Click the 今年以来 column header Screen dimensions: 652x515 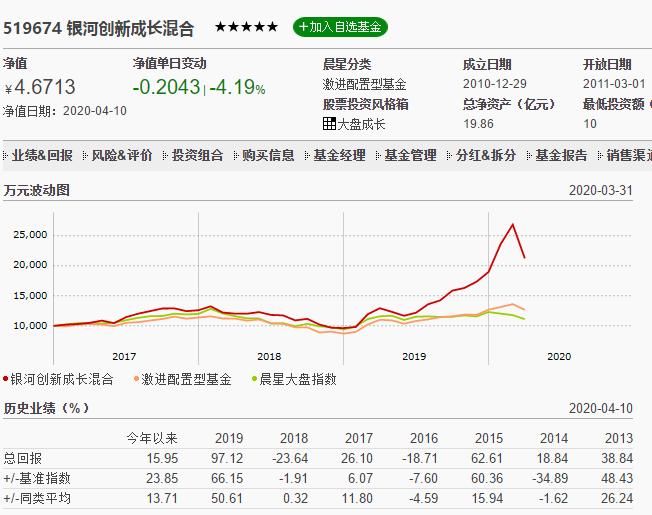pyautogui.click(x=152, y=438)
